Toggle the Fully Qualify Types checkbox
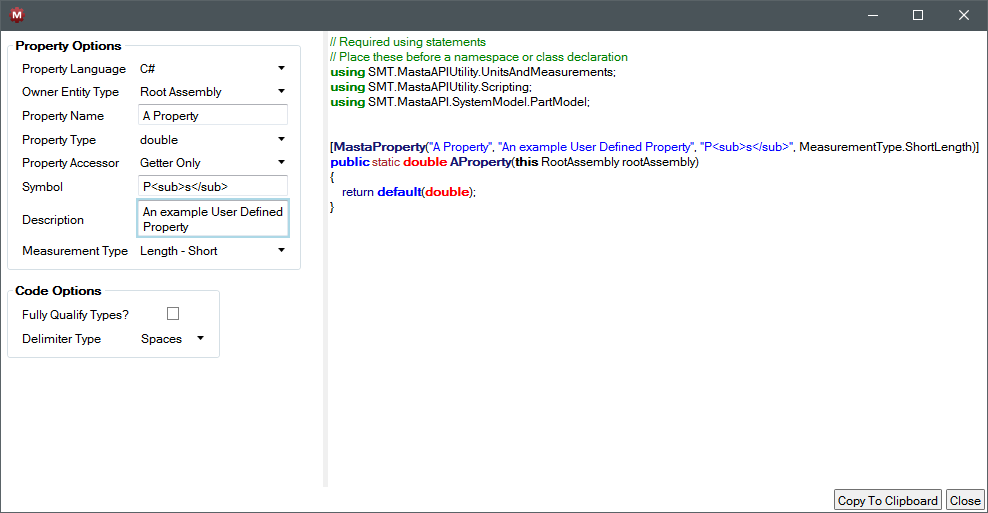988x513 pixels. point(173,314)
